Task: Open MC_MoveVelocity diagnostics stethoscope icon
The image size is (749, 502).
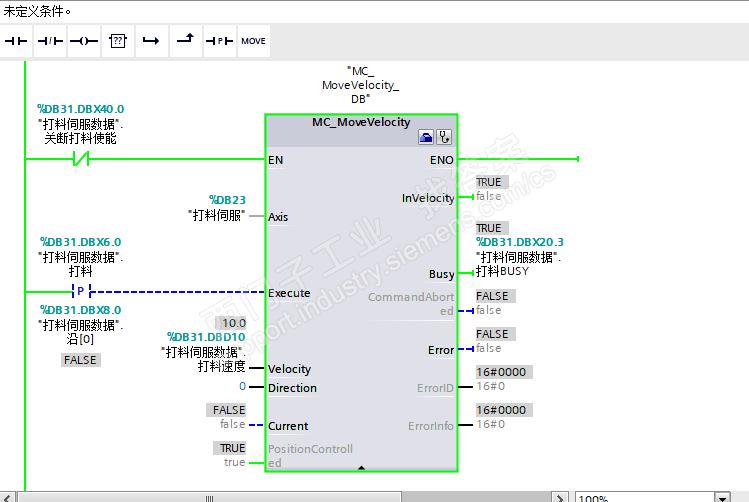Action: 444,138
